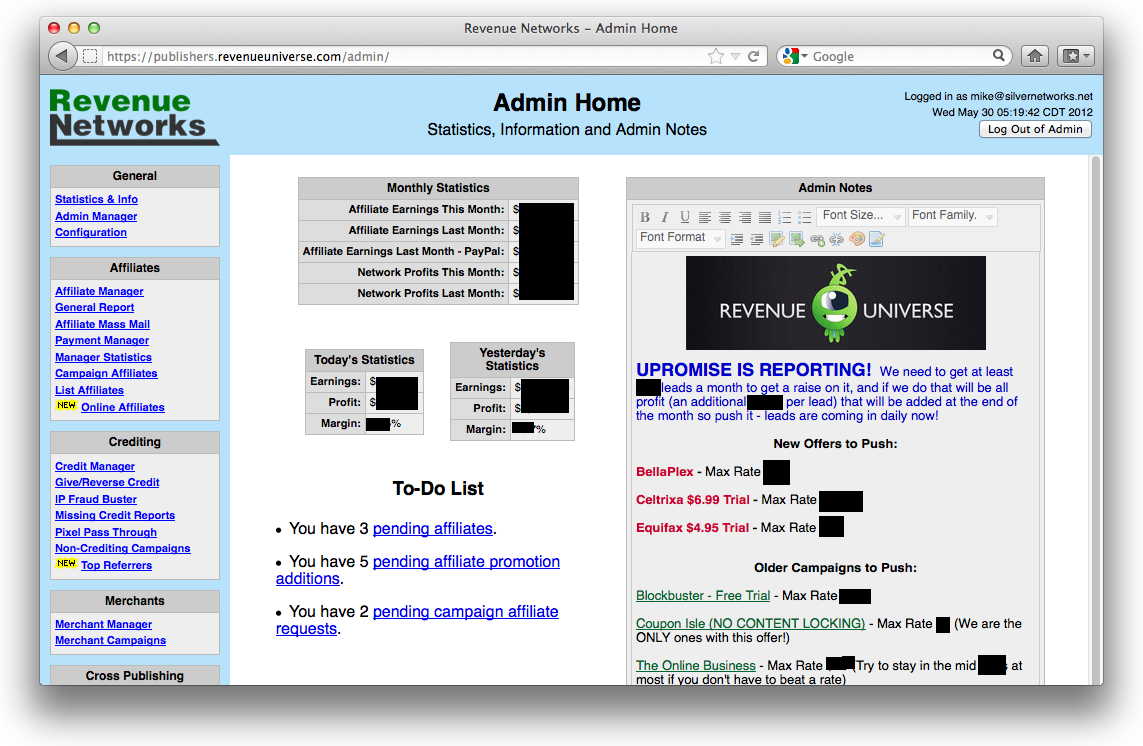The image size is (1143, 746).
Task: Open Credit Manager in sidebar
Action: click(x=95, y=466)
